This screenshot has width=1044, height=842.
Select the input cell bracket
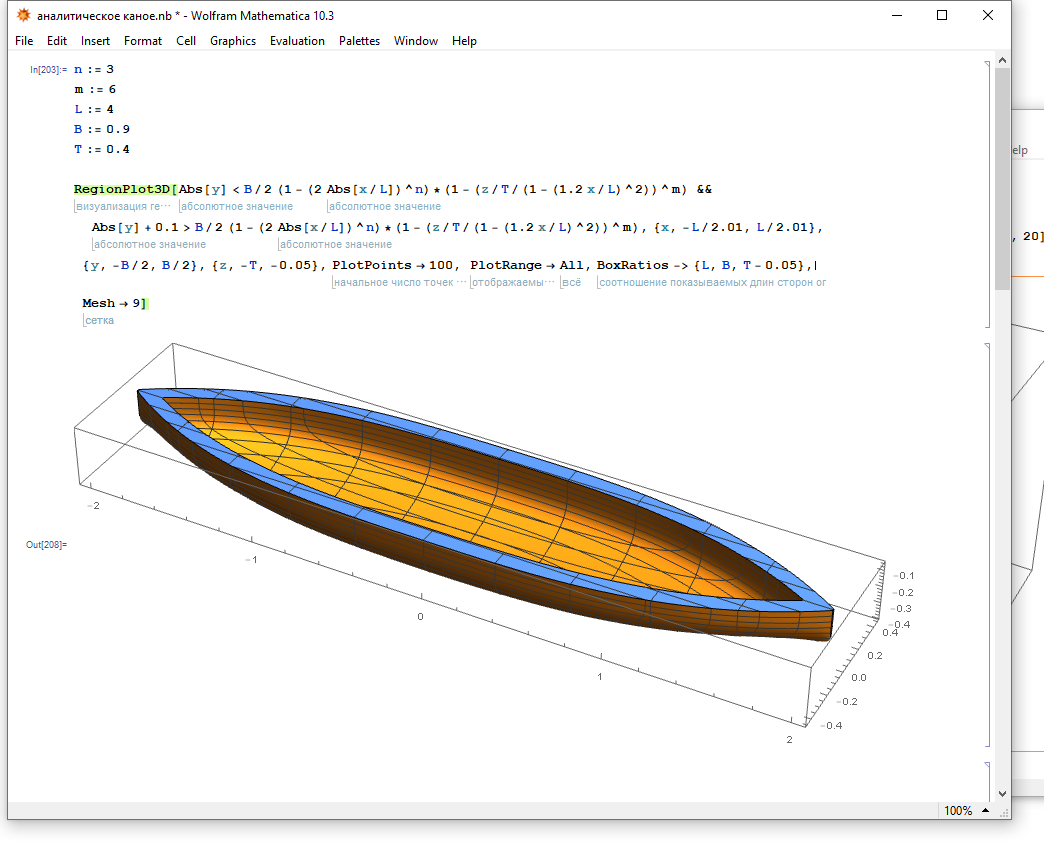pyautogui.click(x=988, y=192)
